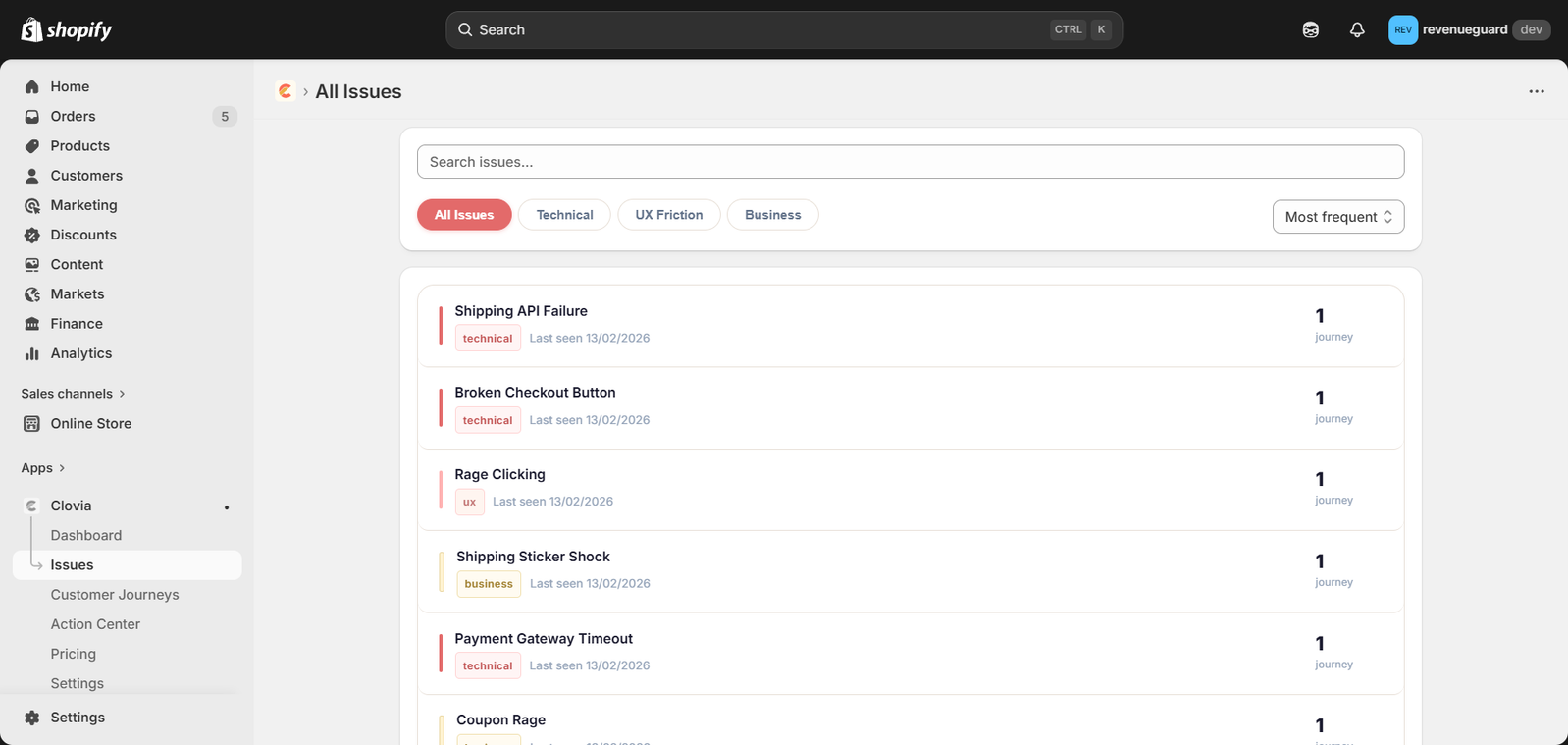Open the Most frequent sort dropdown
1568x745 pixels.
click(1338, 217)
